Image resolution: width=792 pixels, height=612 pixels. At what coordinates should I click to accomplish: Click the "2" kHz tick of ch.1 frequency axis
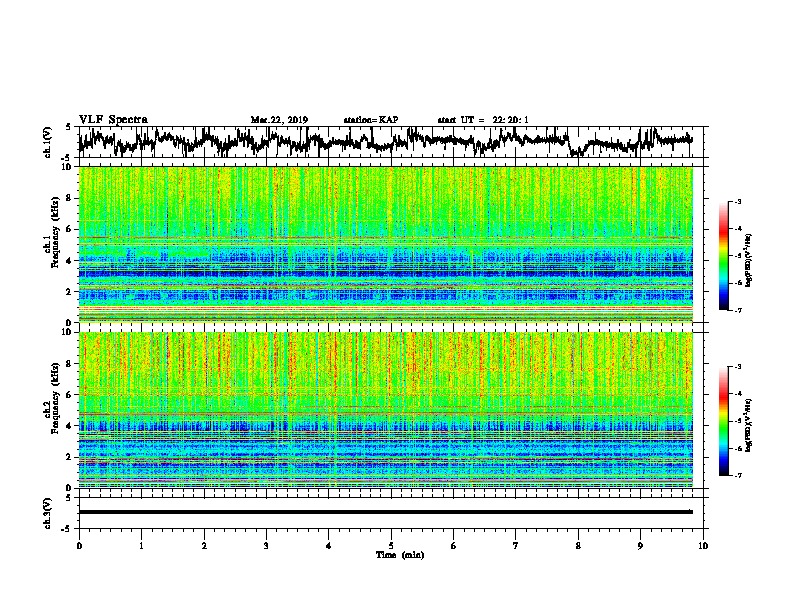(x=70, y=291)
